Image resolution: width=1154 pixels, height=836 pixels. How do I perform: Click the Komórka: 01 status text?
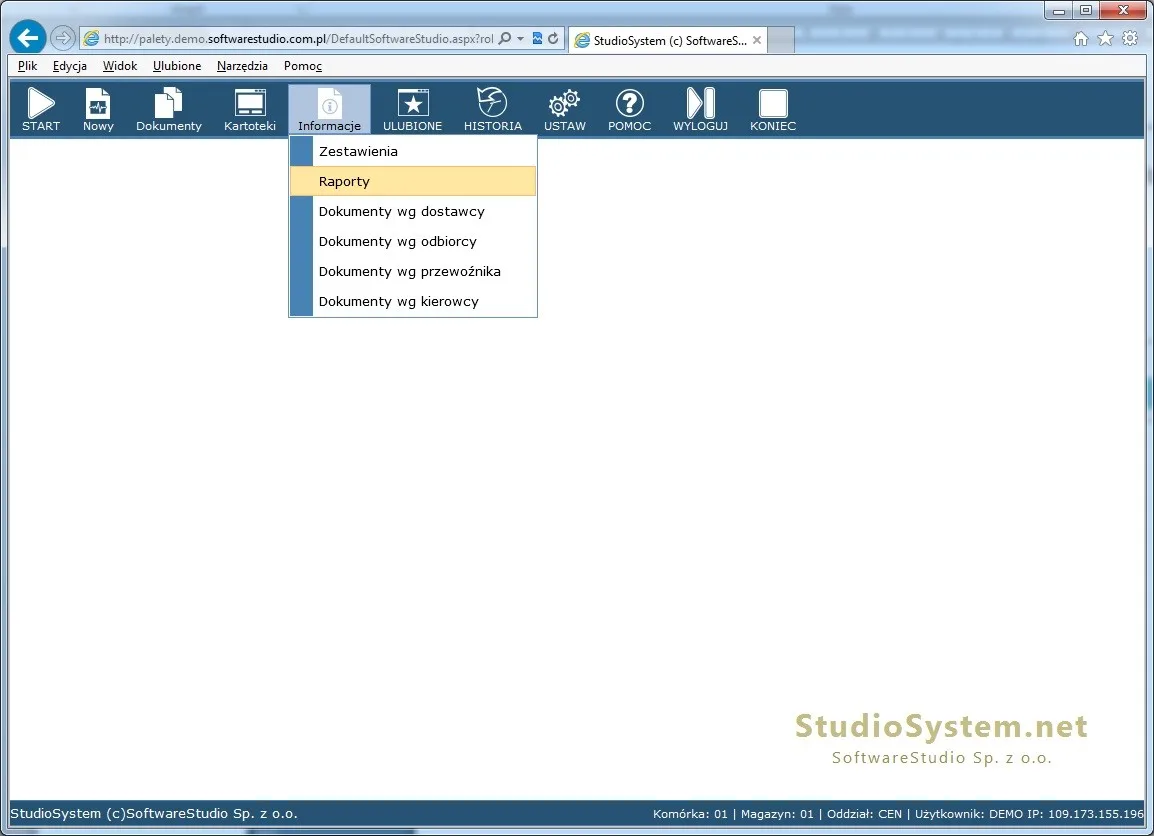[x=690, y=814]
